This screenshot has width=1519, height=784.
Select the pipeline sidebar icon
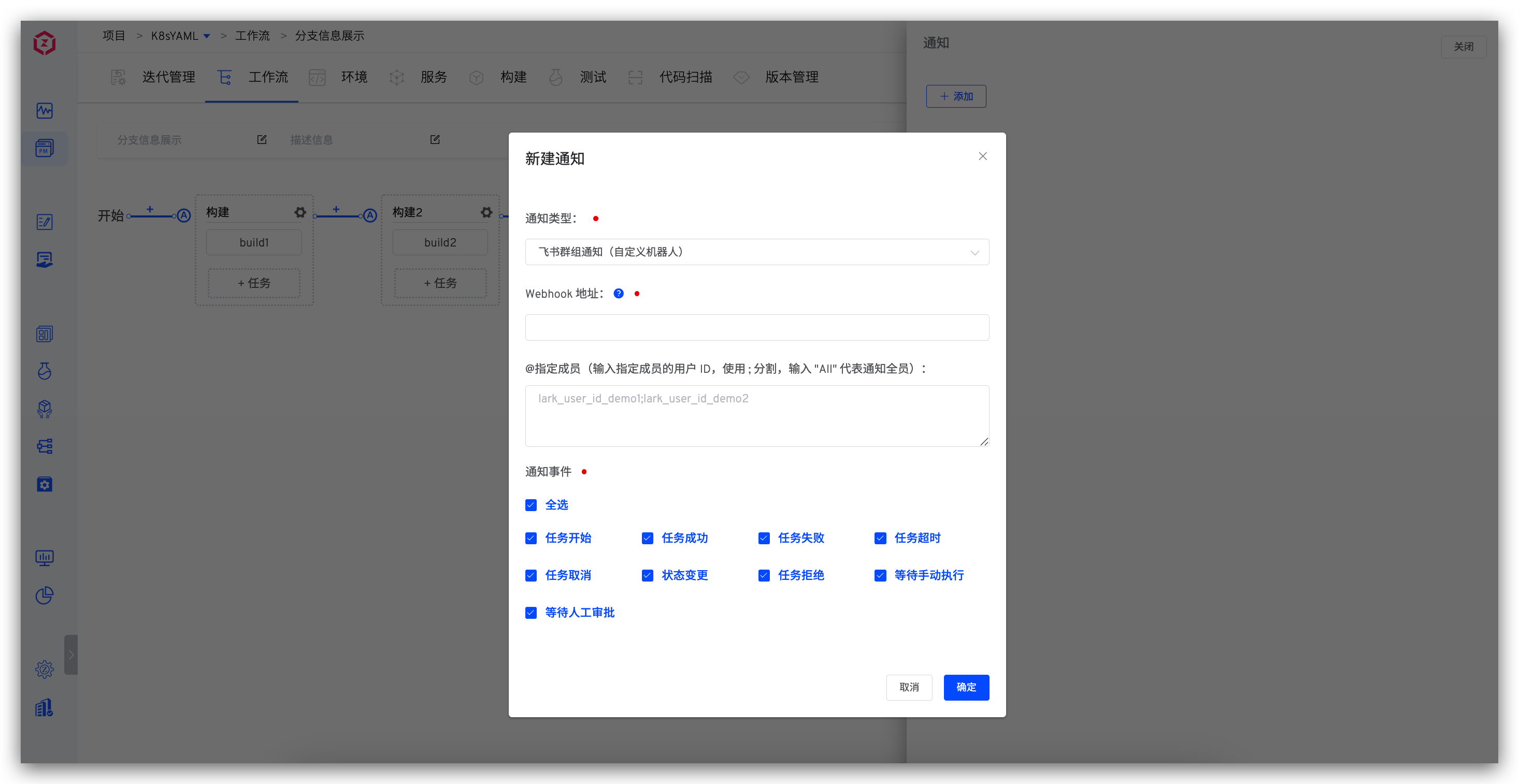click(x=44, y=446)
